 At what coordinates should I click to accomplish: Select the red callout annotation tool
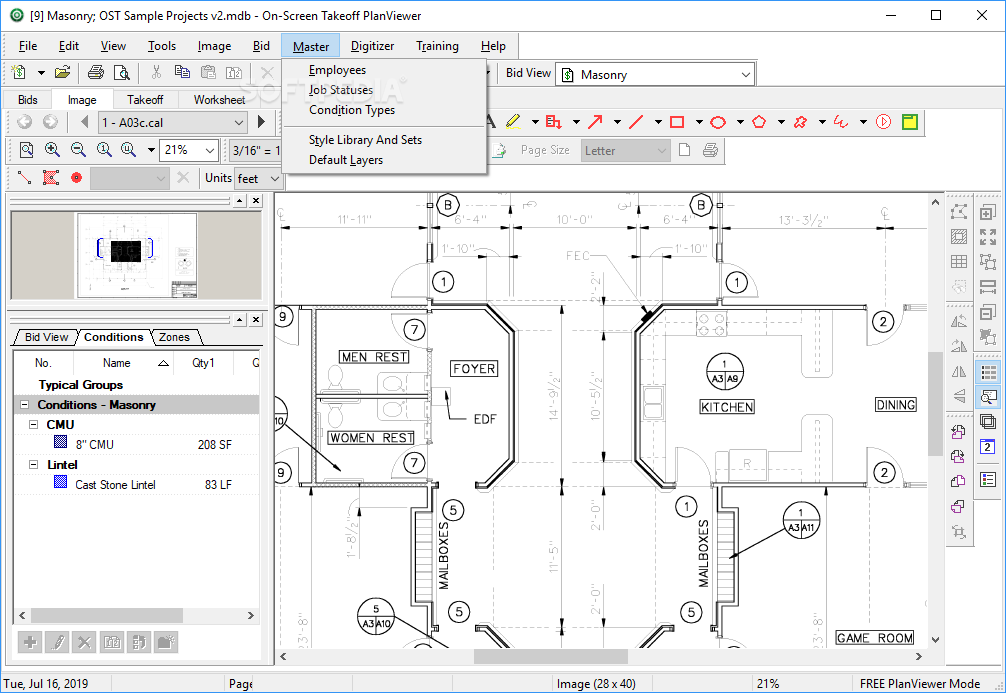[553, 121]
